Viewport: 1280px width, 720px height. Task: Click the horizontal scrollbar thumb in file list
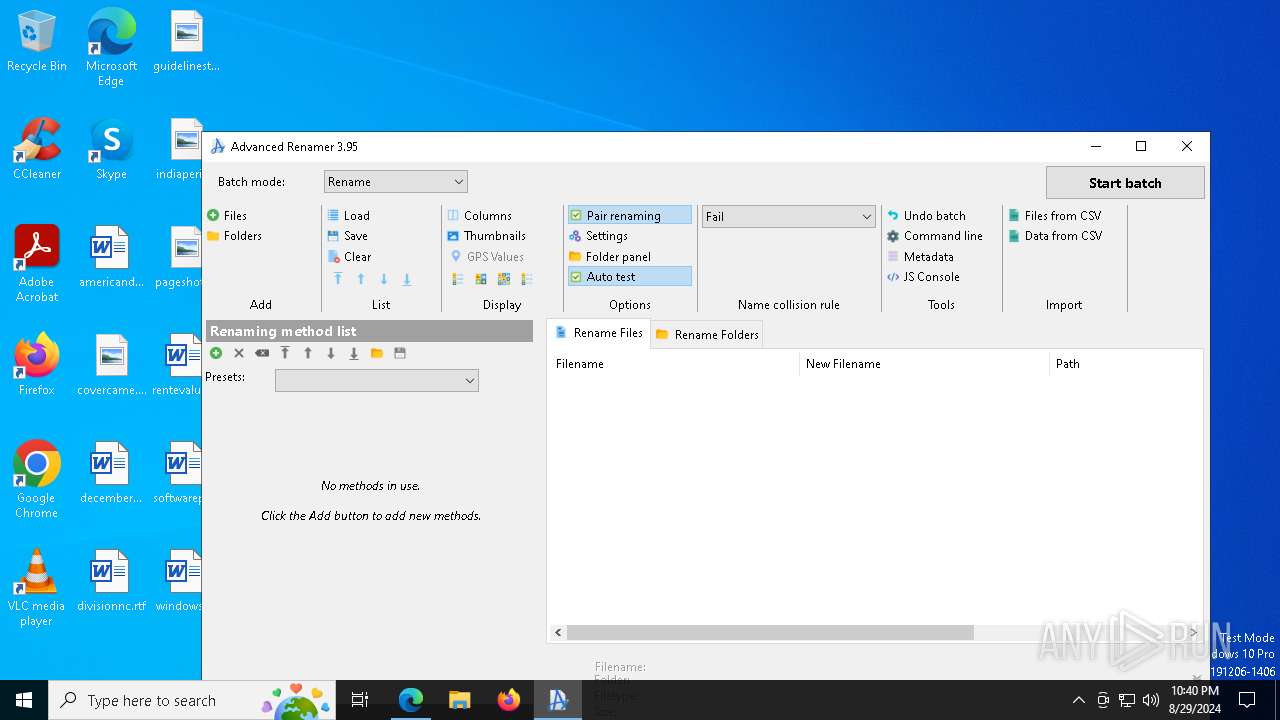(x=770, y=633)
